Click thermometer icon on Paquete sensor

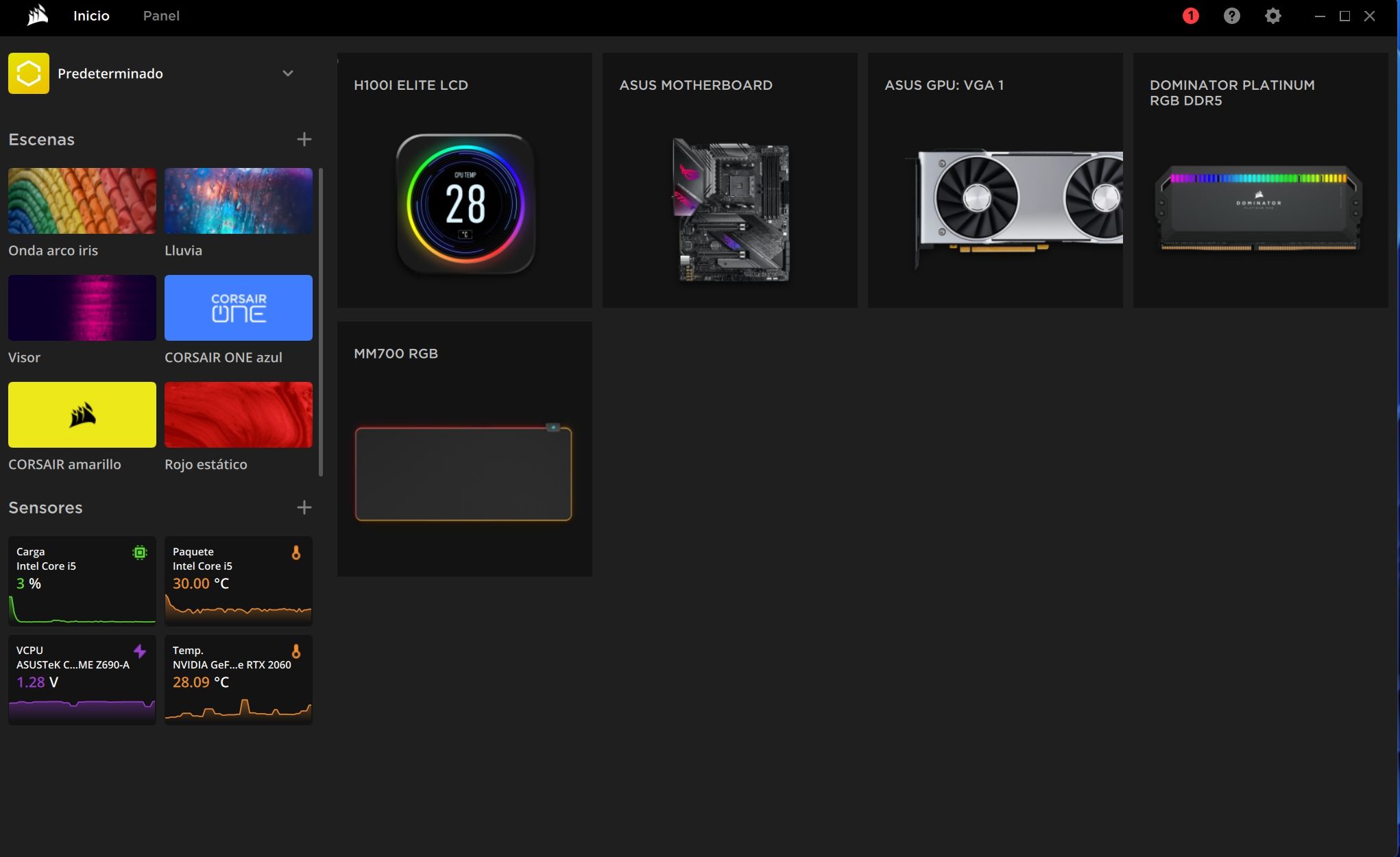pyautogui.click(x=296, y=553)
